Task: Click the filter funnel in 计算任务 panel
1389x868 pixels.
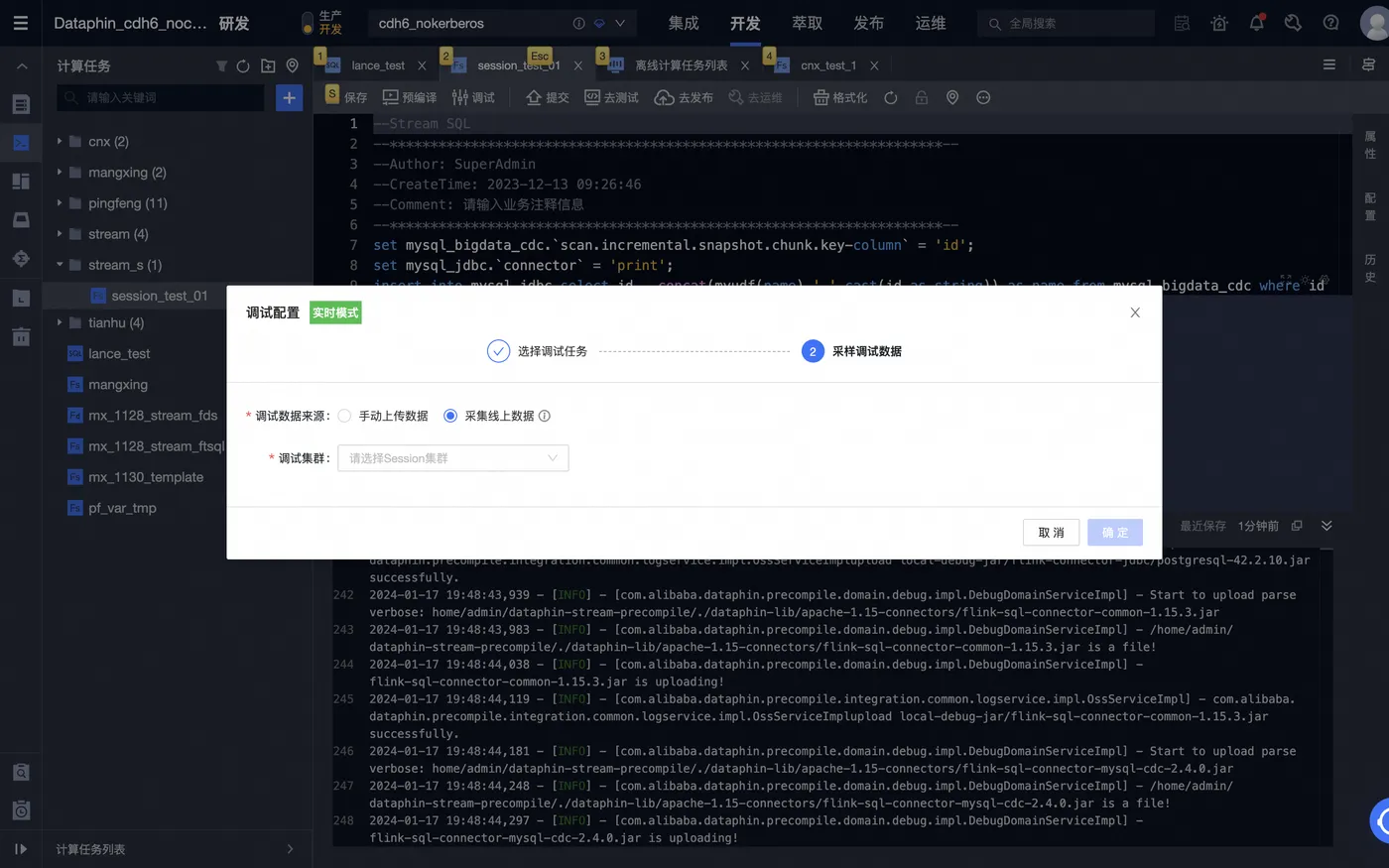Action: (221, 66)
